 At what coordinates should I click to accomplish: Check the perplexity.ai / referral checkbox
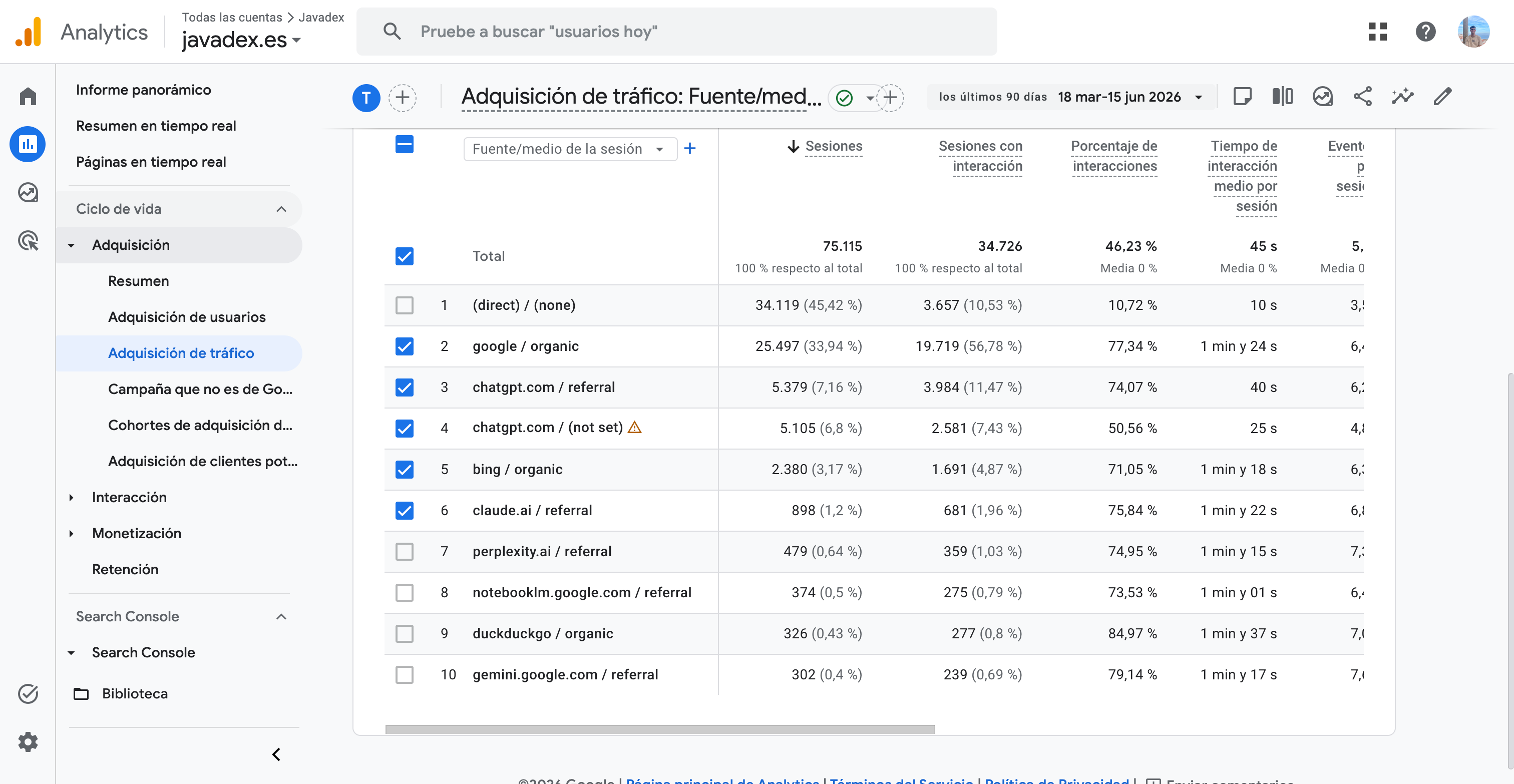point(405,551)
